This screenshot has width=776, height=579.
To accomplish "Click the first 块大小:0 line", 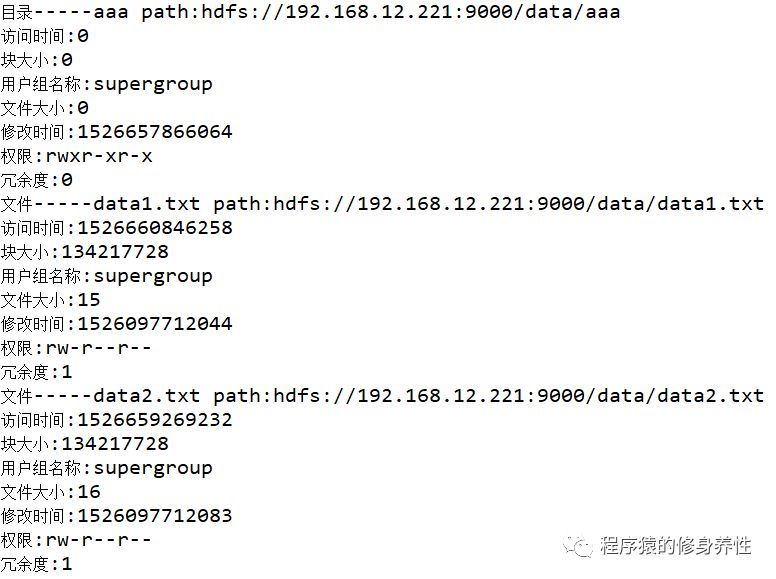I will 37,60.
